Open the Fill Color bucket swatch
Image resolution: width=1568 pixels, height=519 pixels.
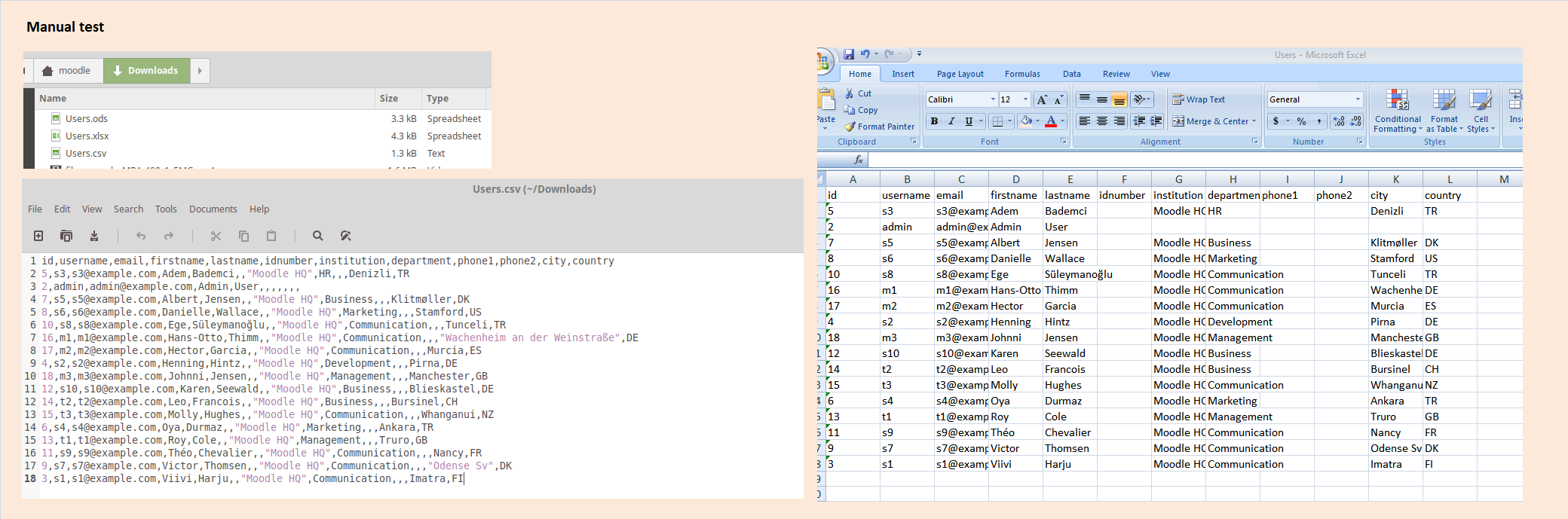coord(1026,121)
